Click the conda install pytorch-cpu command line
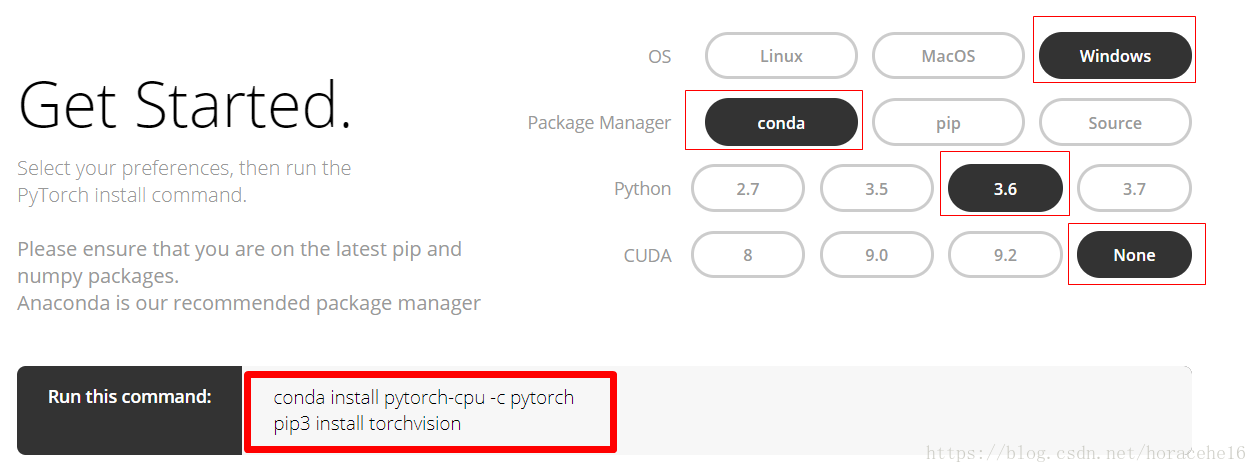The image size is (1257, 473). 424,397
